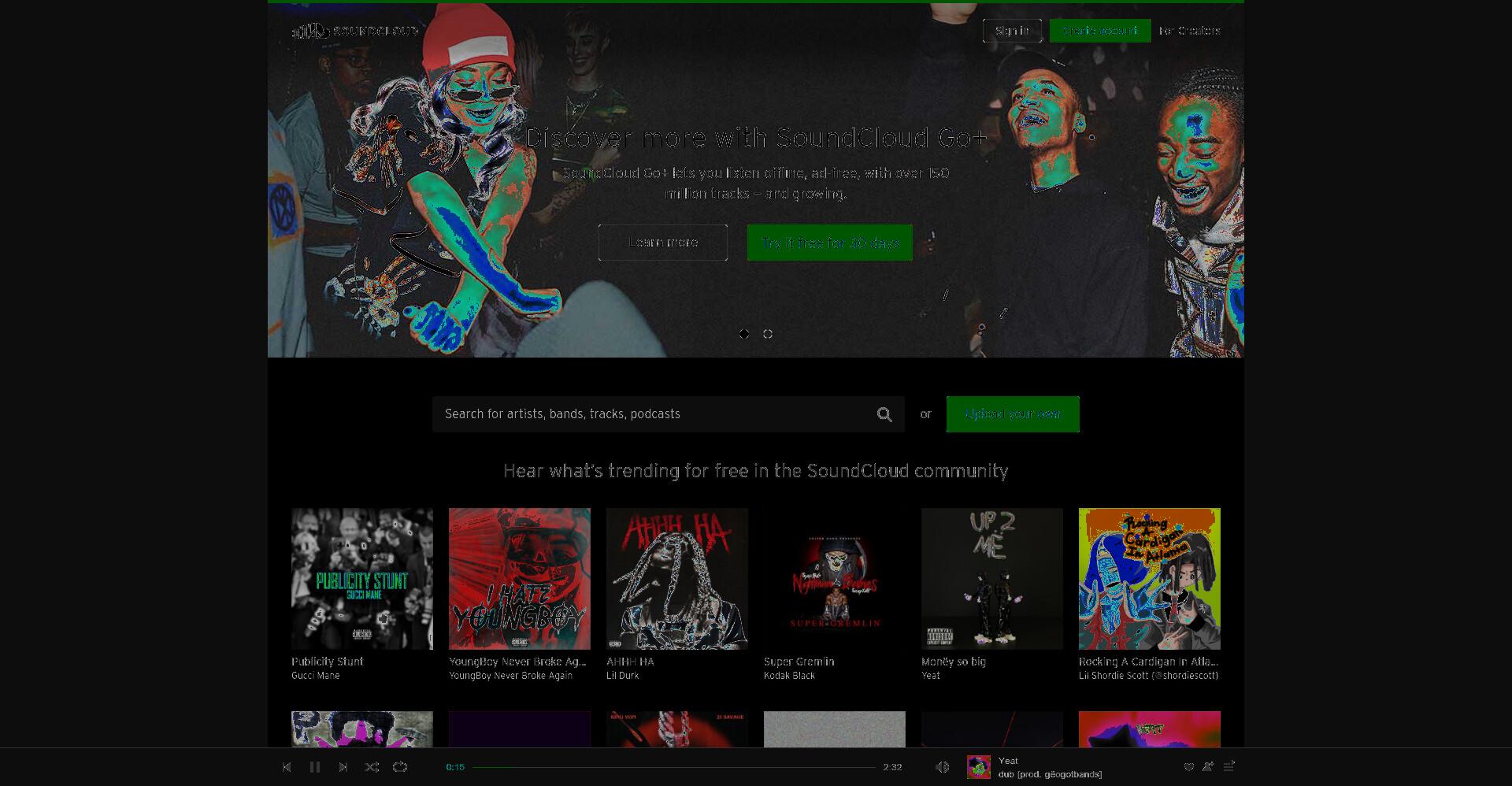Click the player bar track thumbnail

pyautogui.click(x=979, y=767)
